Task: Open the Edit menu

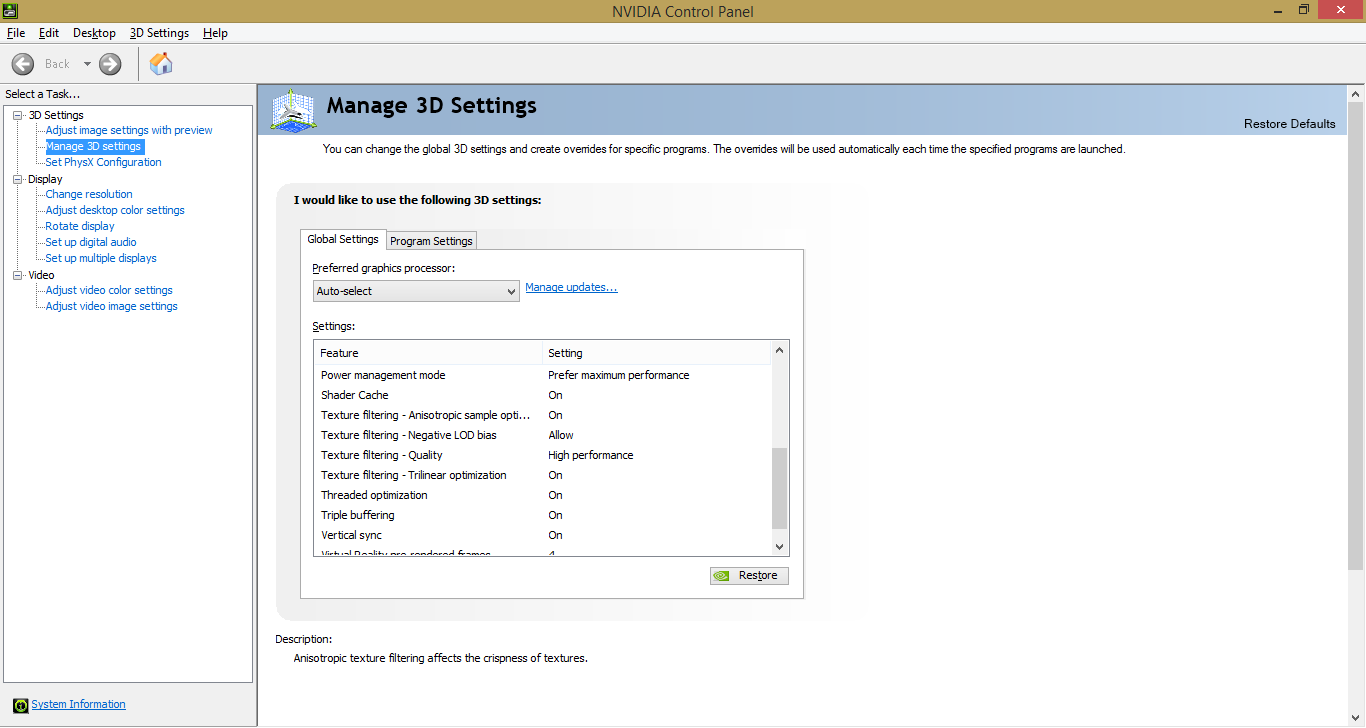Action: pyautogui.click(x=49, y=33)
